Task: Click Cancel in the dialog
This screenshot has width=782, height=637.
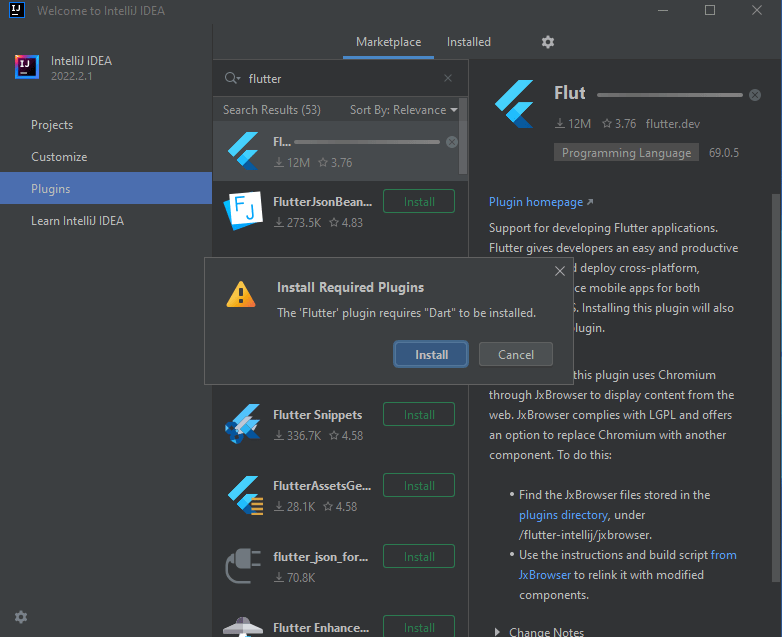Action: pos(516,355)
